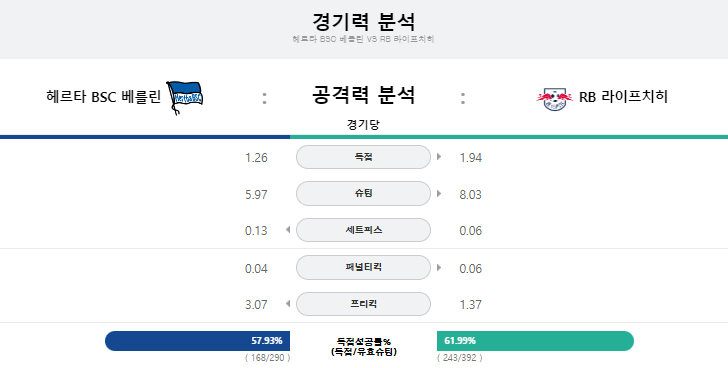Select the 세트피스 stat pill
The image size is (728, 368).
click(363, 230)
